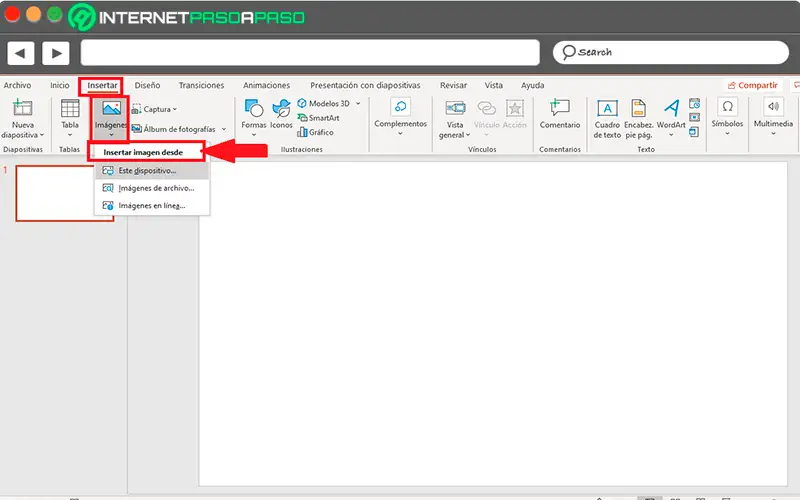Click the empty address bar field
The height and width of the screenshot is (500, 800).
coord(310,53)
